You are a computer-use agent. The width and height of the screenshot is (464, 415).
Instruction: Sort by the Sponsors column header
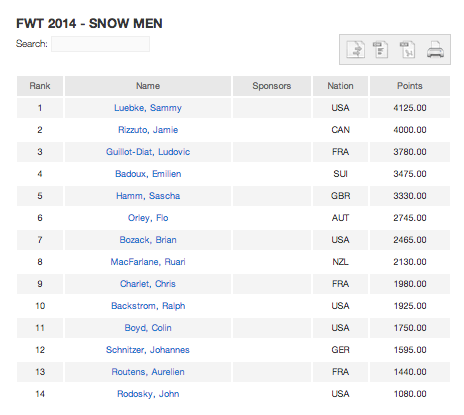272,86
